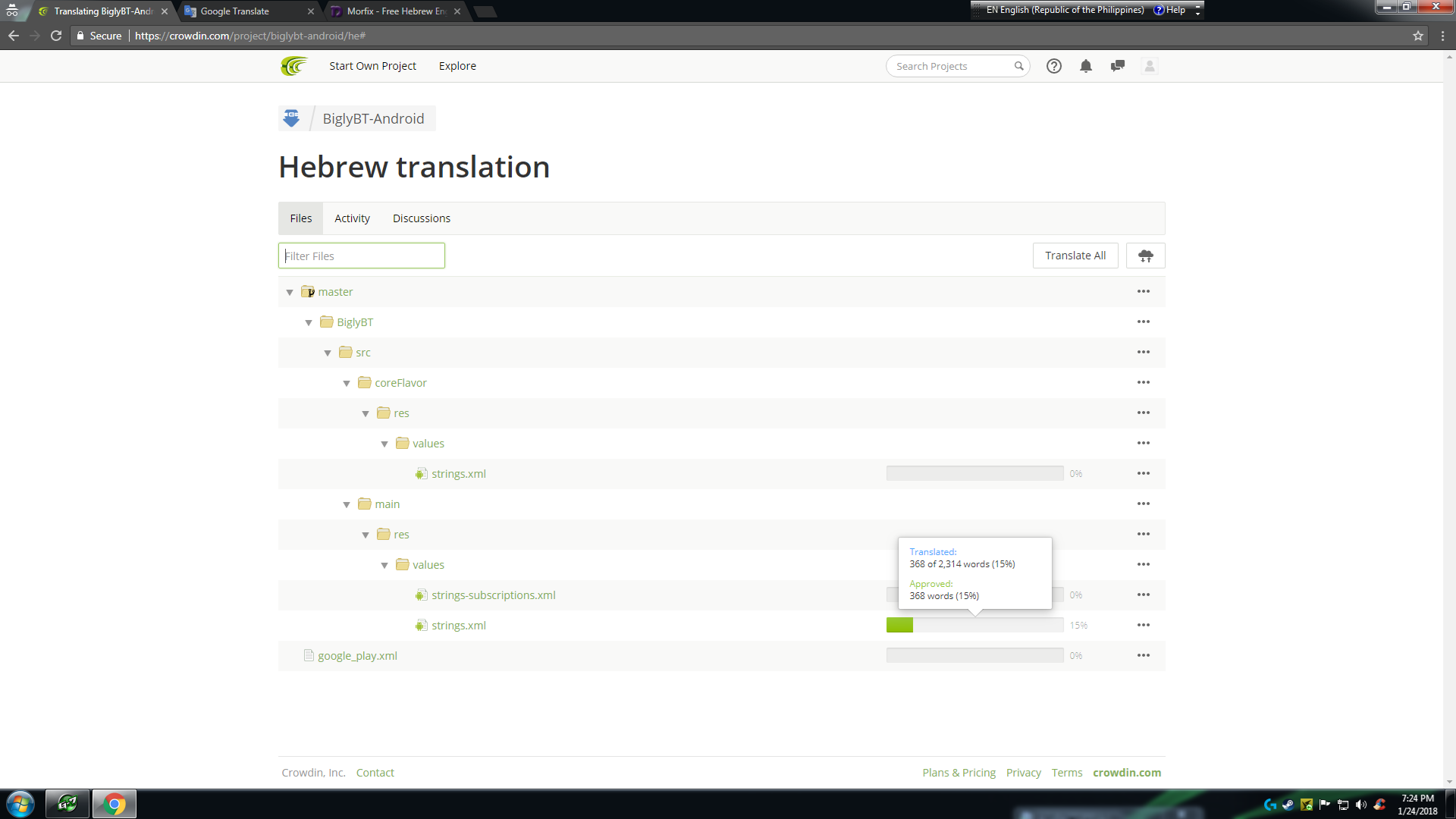The width and height of the screenshot is (1456, 819).
Task: Click the Translate All button
Action: (1075, 256)
